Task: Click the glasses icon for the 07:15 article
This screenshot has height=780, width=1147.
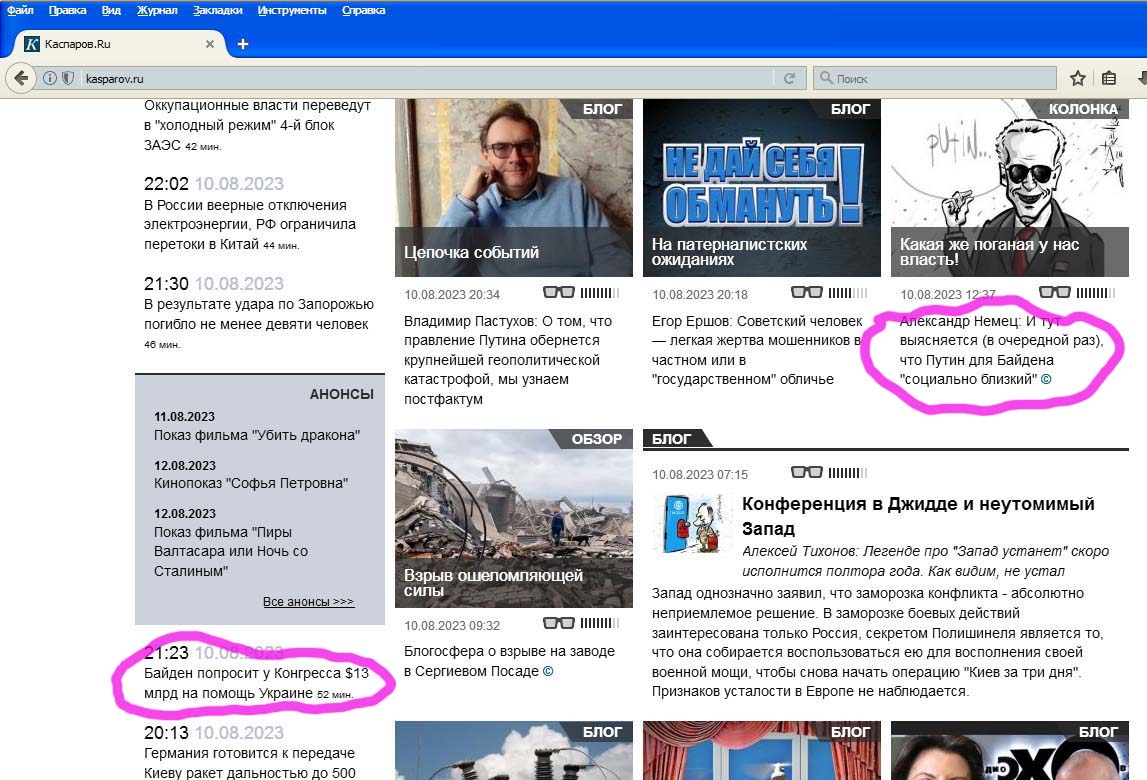Action: click(807, 473)
